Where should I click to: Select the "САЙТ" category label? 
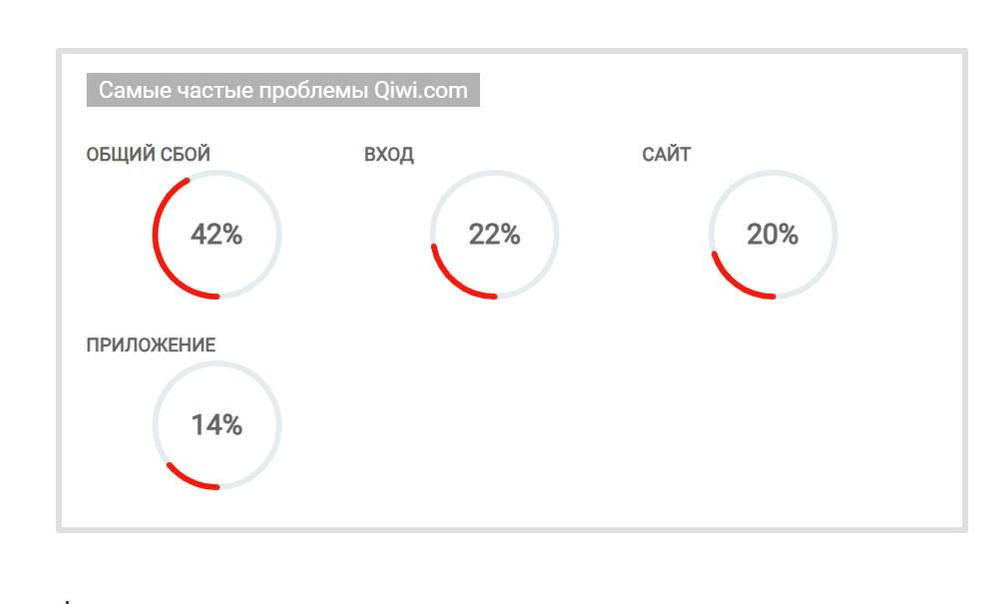tap(666, 155)
